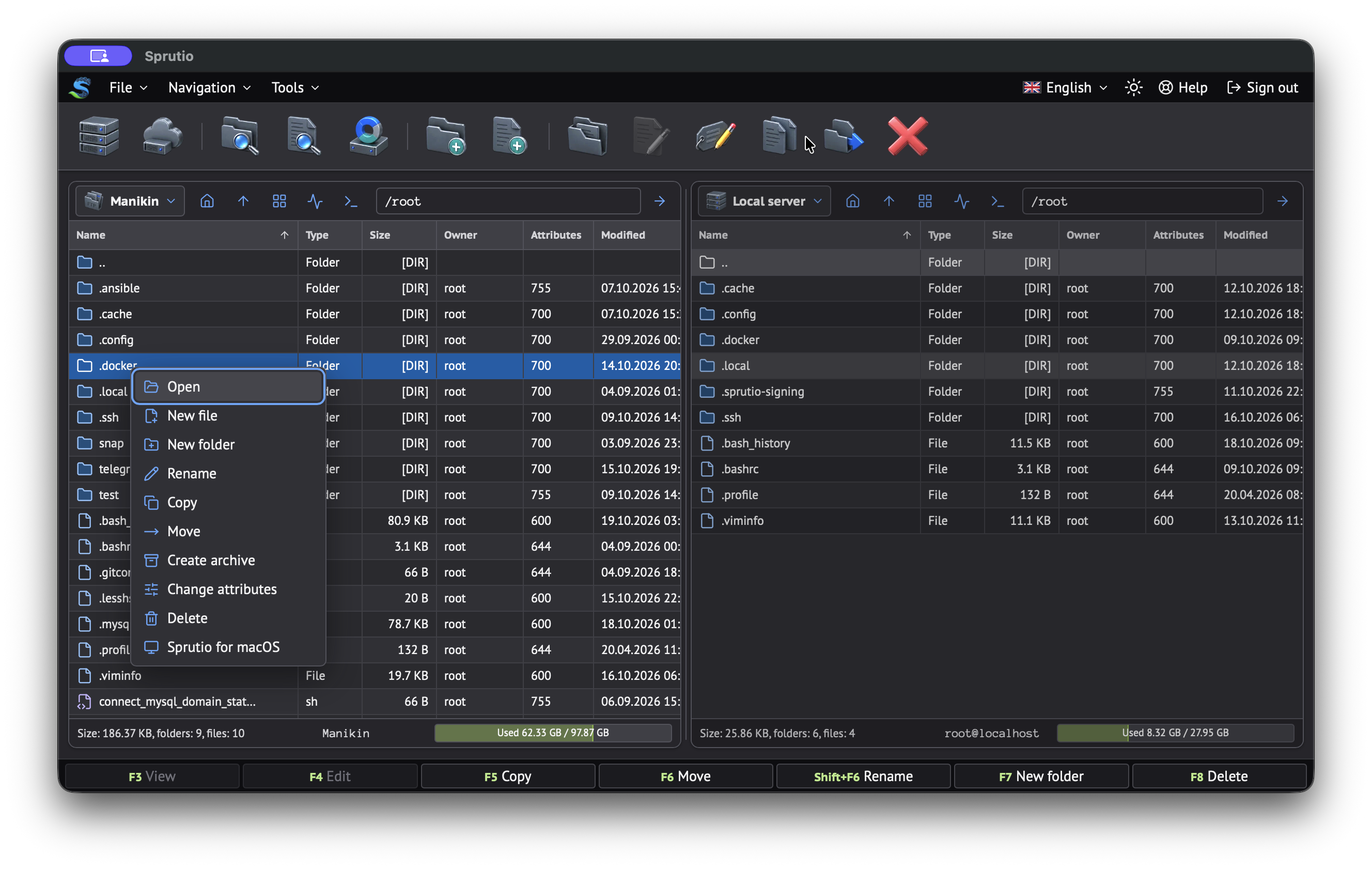Click Local server disk usage bar

coord(1175,733)
